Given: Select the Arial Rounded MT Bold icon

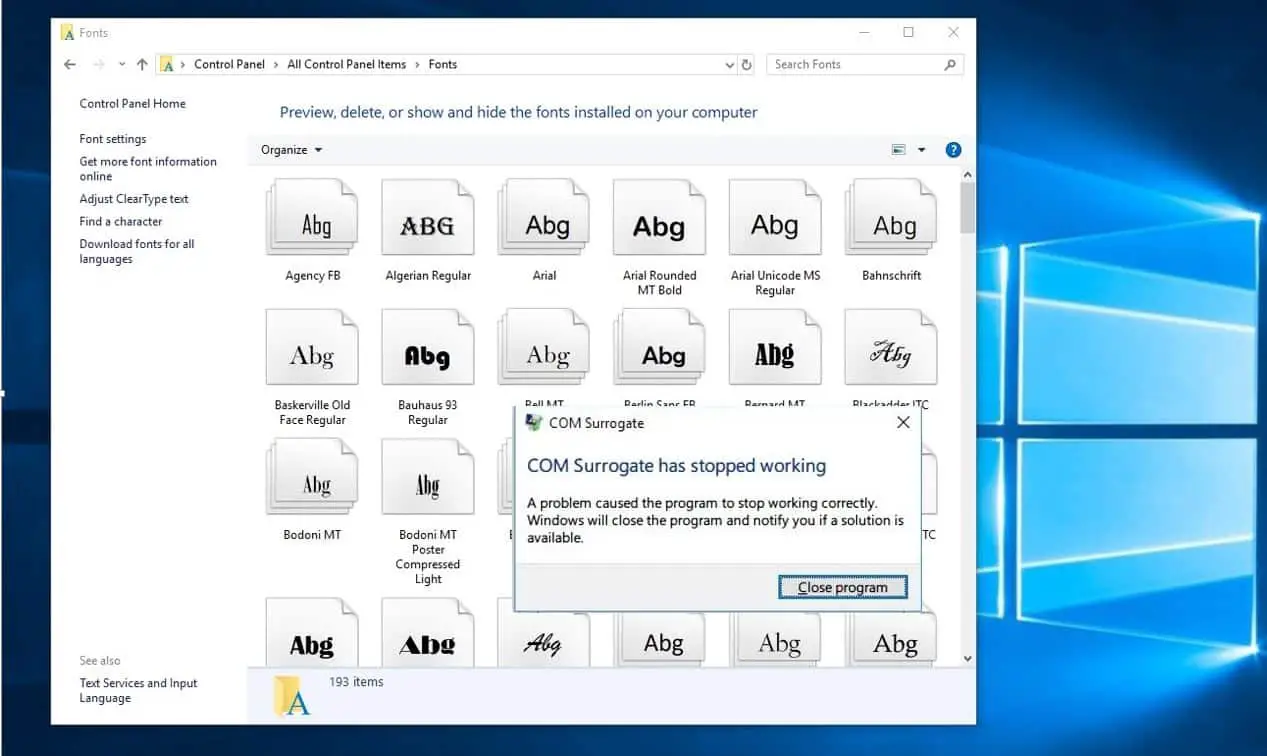Looking at the screenshot, I should coord(659,217).
